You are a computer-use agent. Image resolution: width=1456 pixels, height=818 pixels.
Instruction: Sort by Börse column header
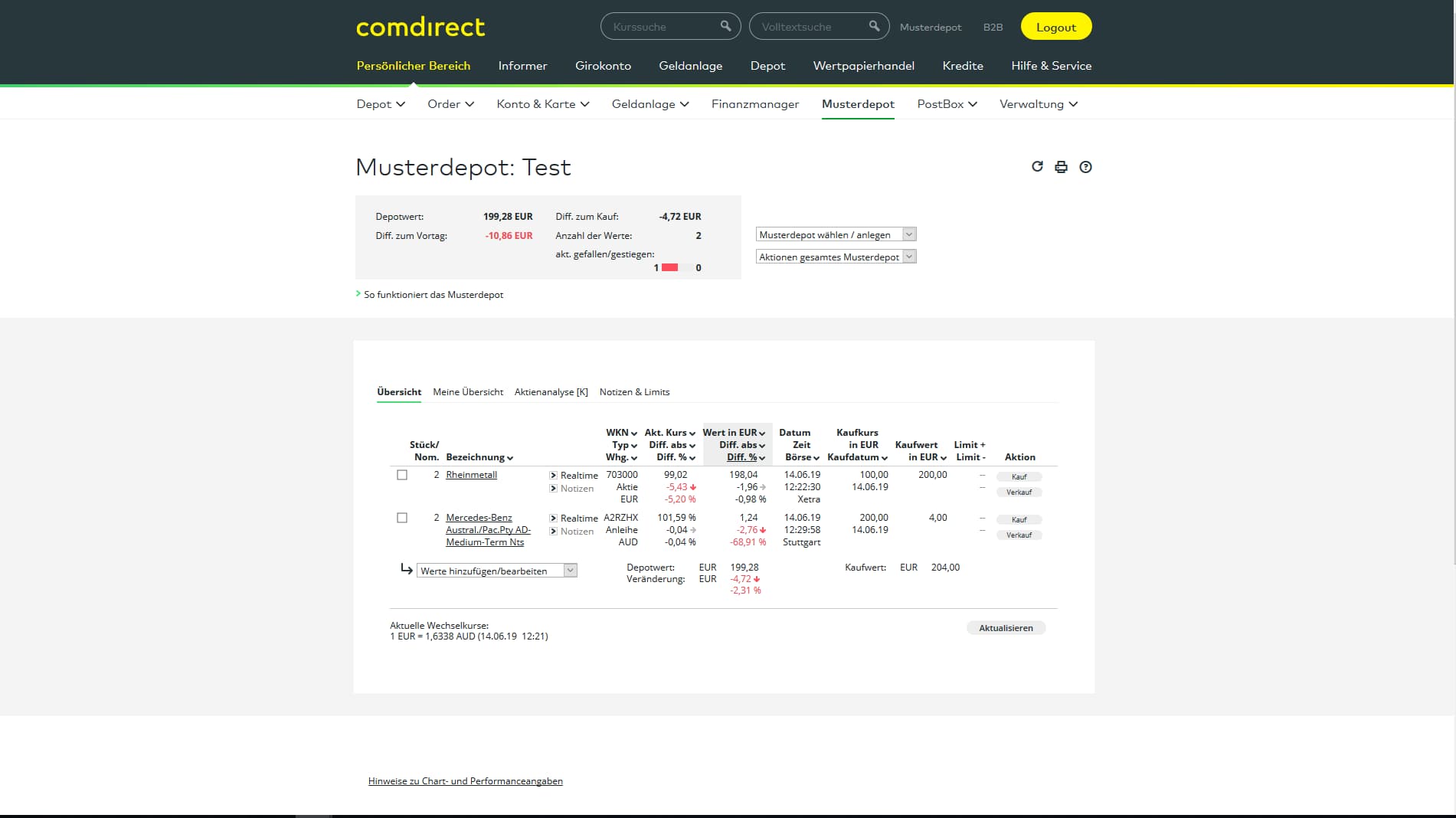tap(802, 457)
